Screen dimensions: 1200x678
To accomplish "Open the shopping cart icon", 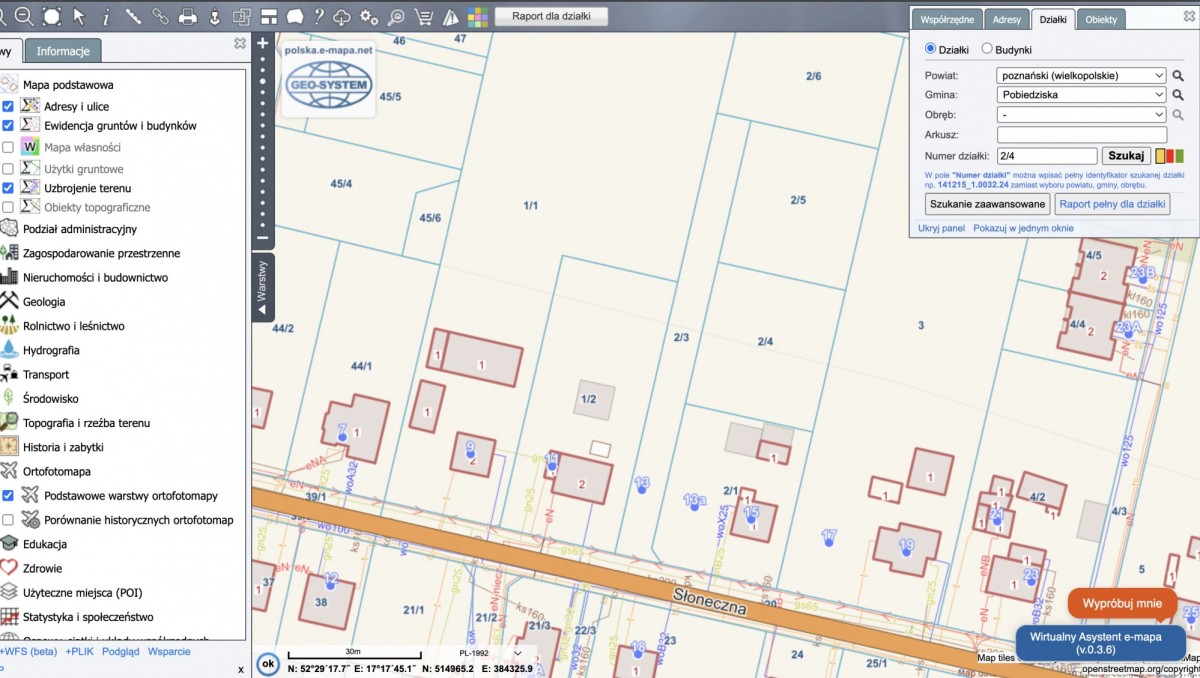I will [x=423, y=16].
